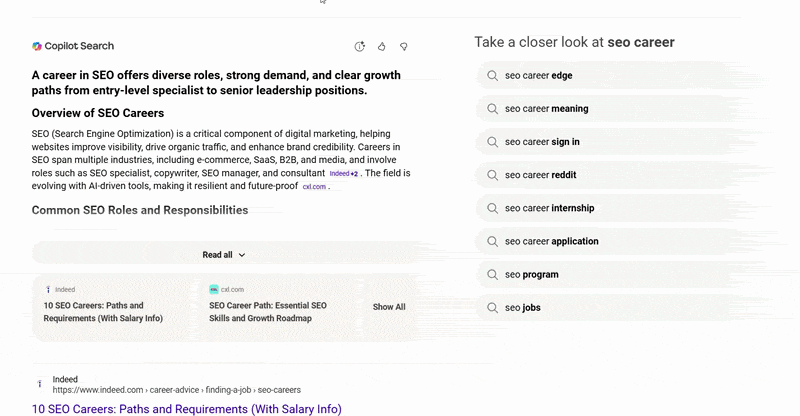Click search icon beside seo career application
Image resolution: width=800 pixels, height=416 pixels.
pos(492,241)
